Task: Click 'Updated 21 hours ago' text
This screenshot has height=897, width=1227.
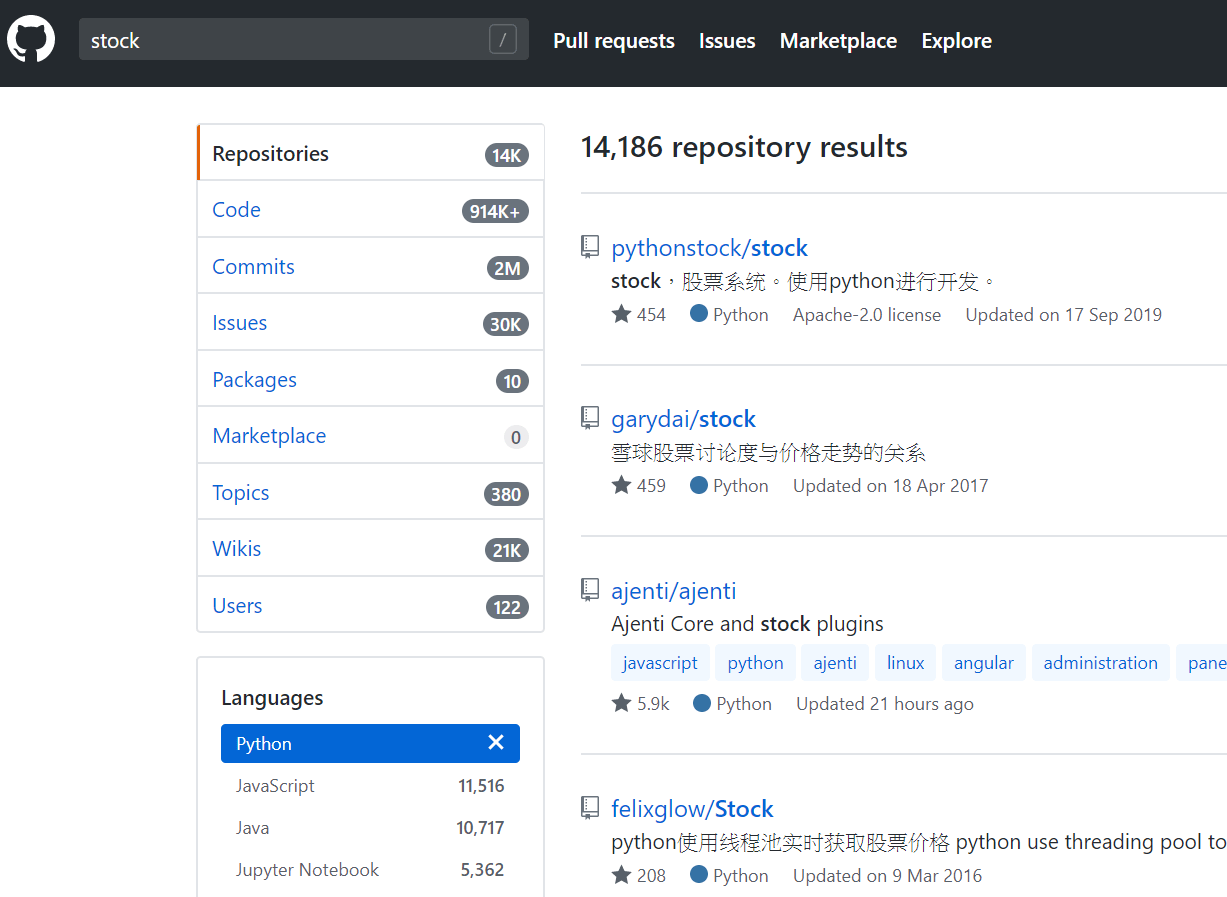Action: pos(885,703)
